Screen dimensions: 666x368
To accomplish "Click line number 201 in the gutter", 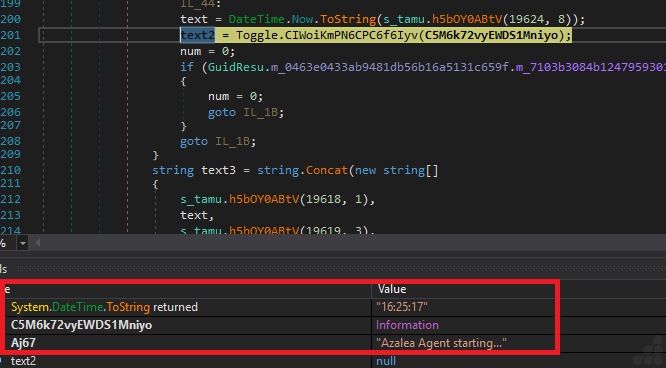I will (x=11, y=35).
